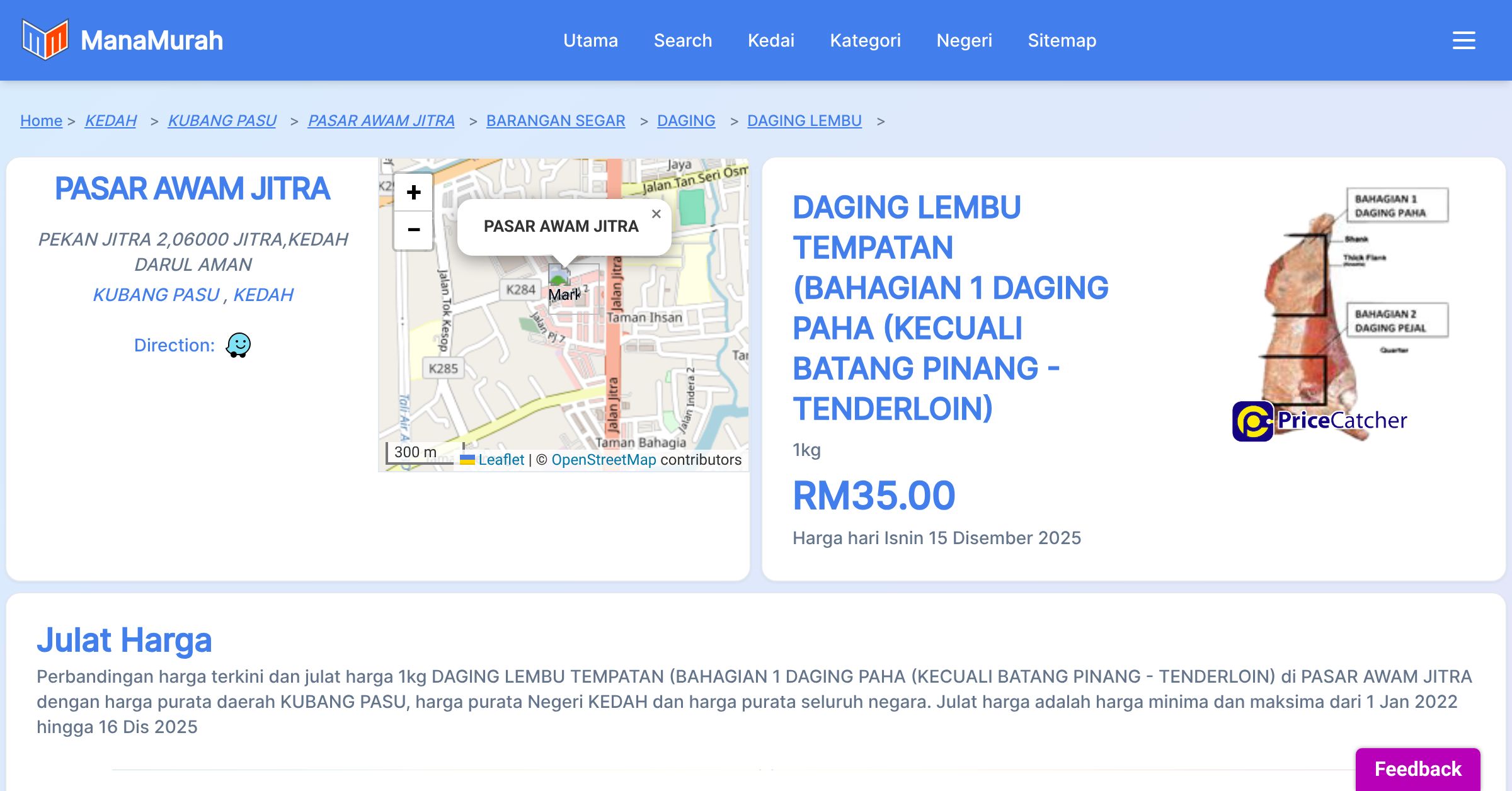1512x791 pixels.
Task: Zoom out on the map
Action: [413, 230]
